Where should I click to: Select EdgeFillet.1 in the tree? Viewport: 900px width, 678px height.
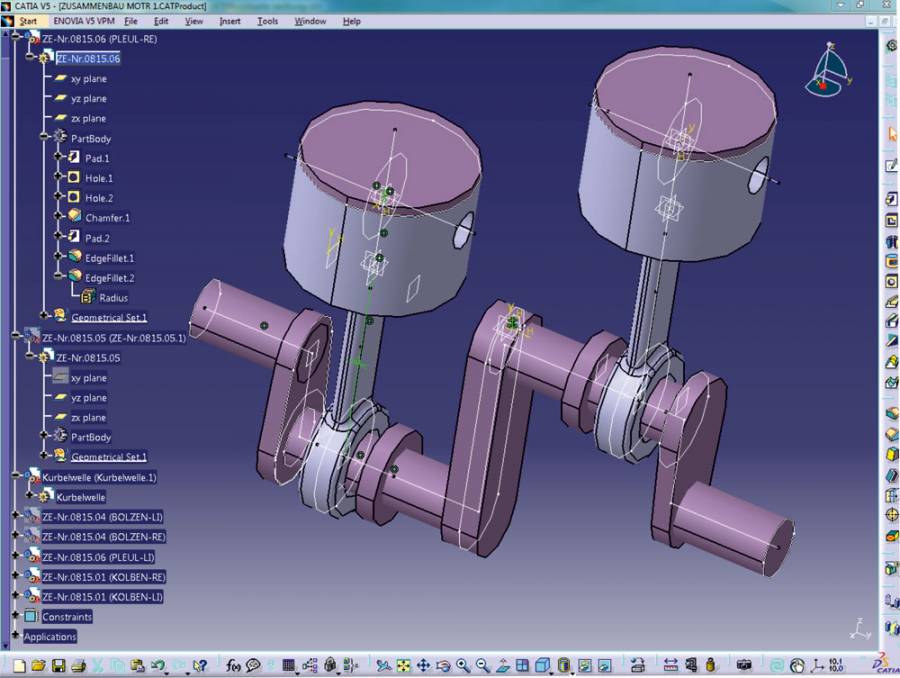(109, 258)
